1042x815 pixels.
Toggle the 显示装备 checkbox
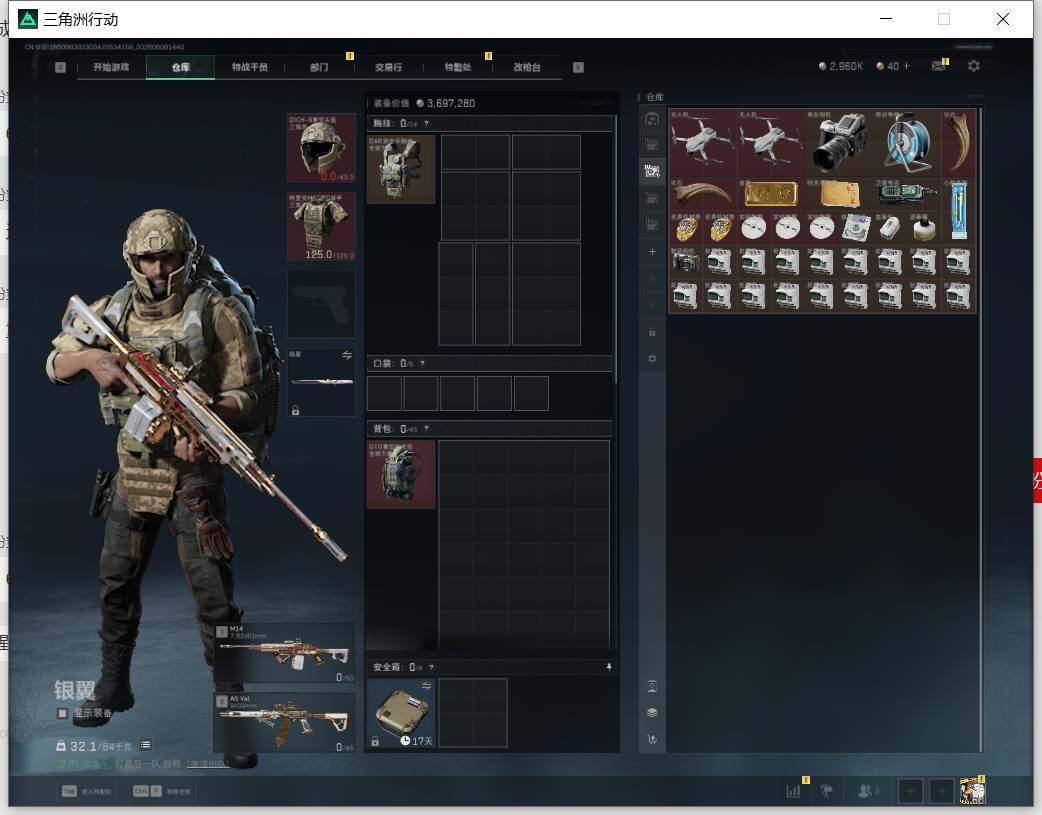[62, 713]
